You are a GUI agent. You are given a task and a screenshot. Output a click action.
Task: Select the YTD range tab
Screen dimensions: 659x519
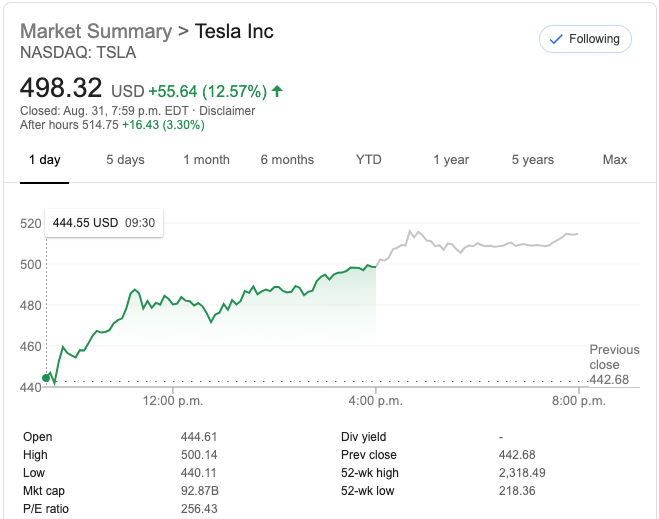(368, 160)
